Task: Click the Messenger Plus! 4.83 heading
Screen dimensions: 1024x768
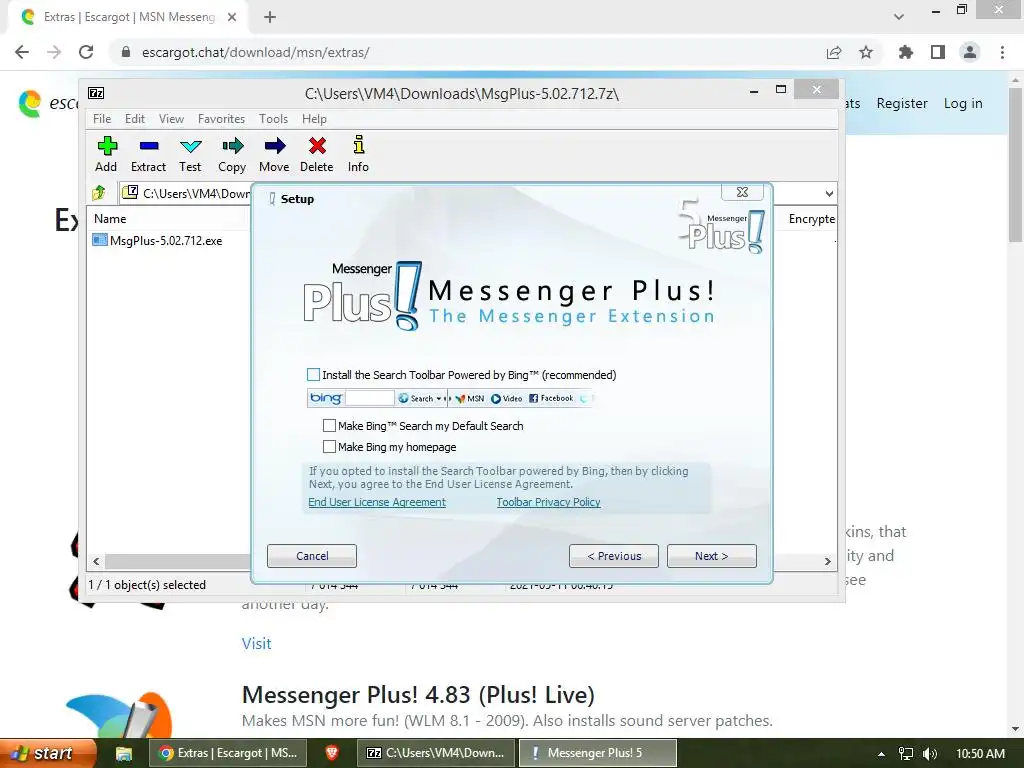Action: point(418,695)
